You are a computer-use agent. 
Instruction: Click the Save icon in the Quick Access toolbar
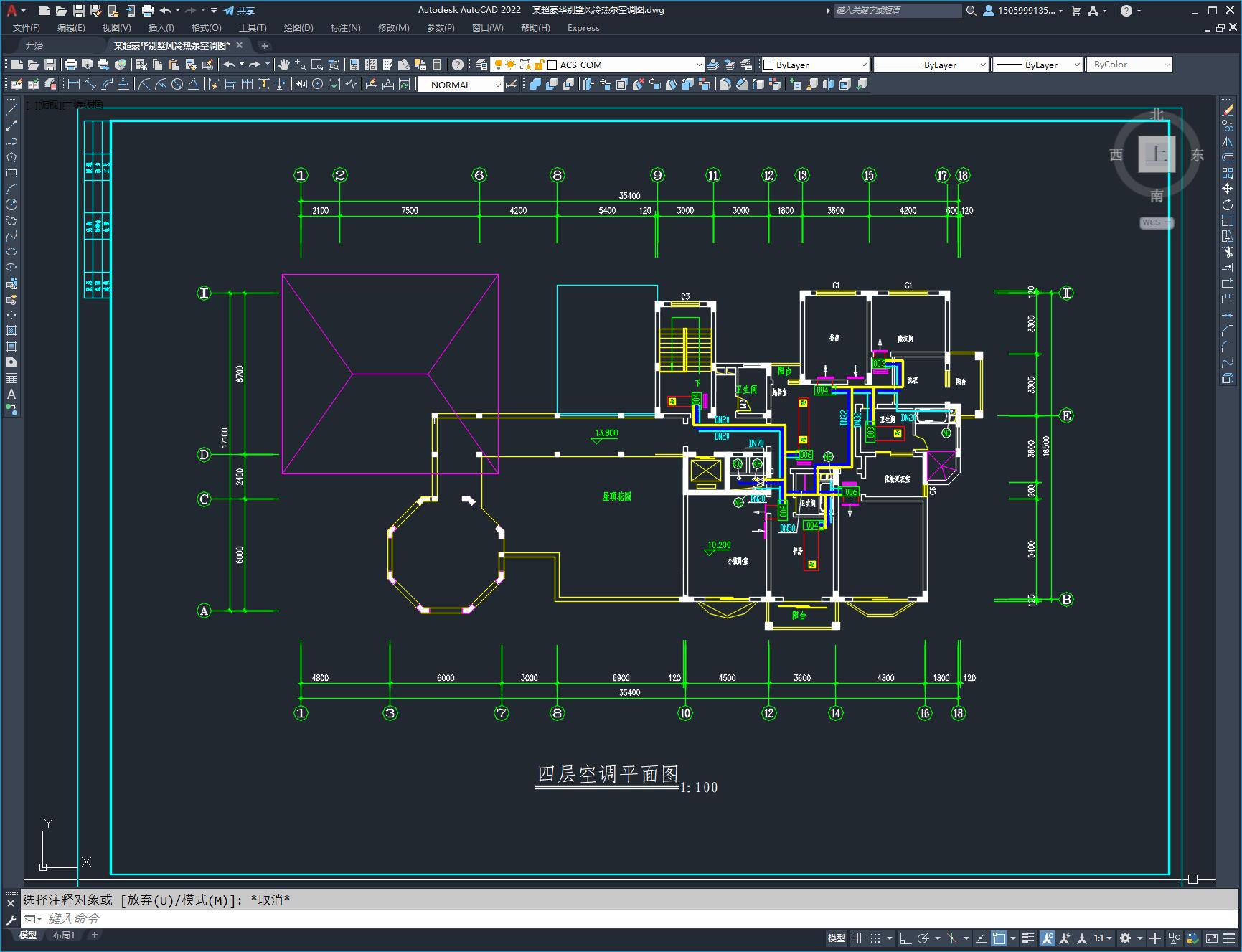click(x=79, y=11)
